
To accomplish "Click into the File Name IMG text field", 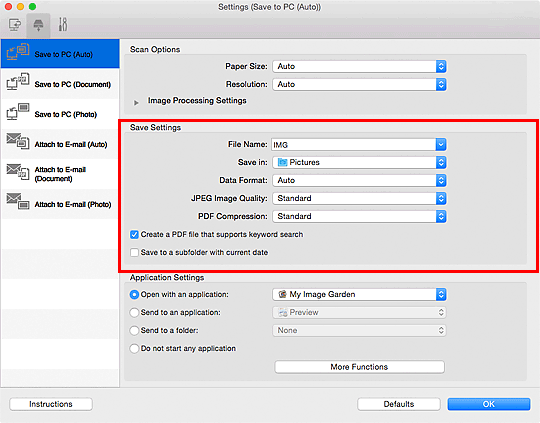I will tap(353, 145).
